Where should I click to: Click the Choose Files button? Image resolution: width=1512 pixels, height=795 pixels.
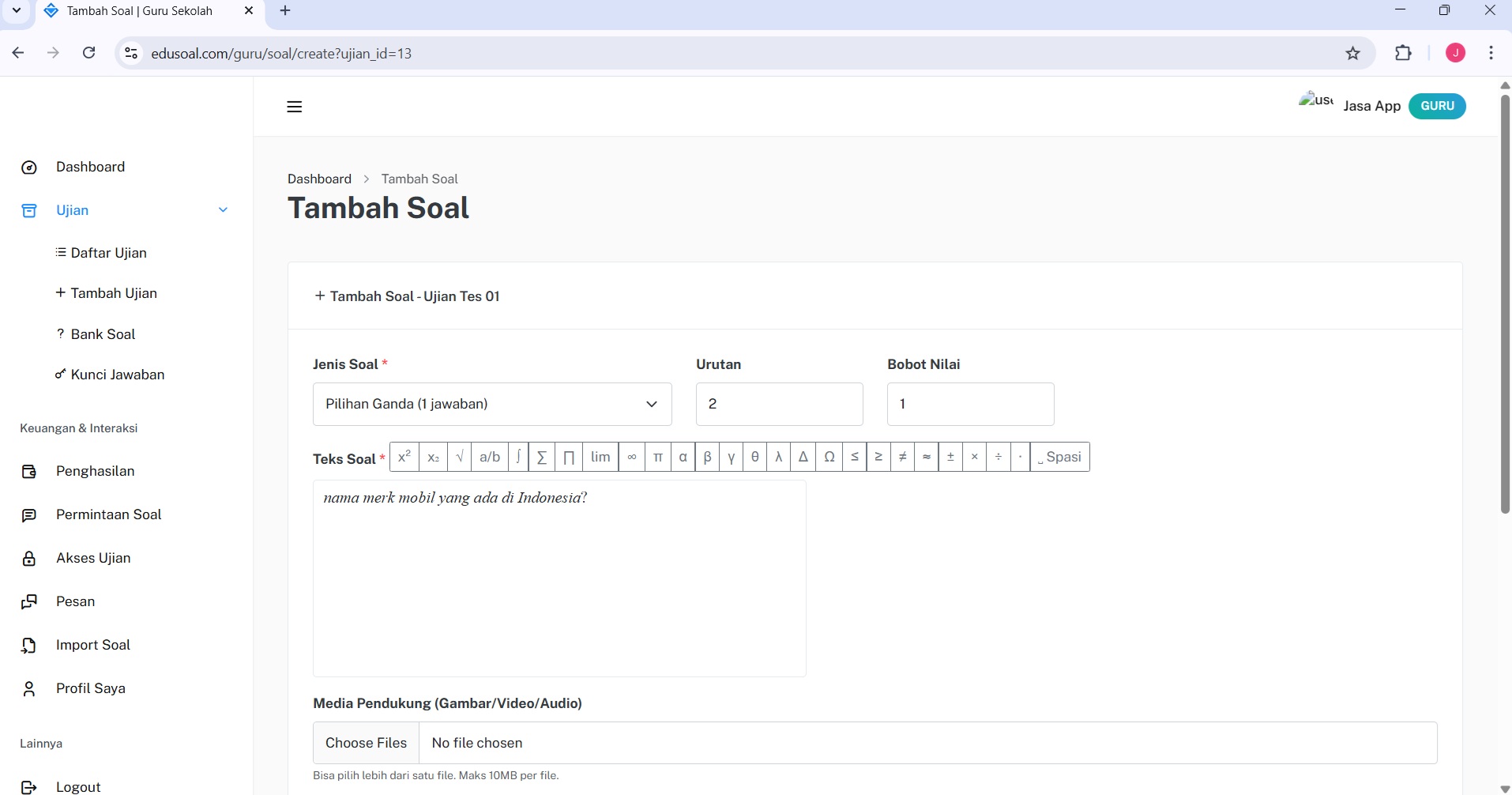tap(366, 743)
